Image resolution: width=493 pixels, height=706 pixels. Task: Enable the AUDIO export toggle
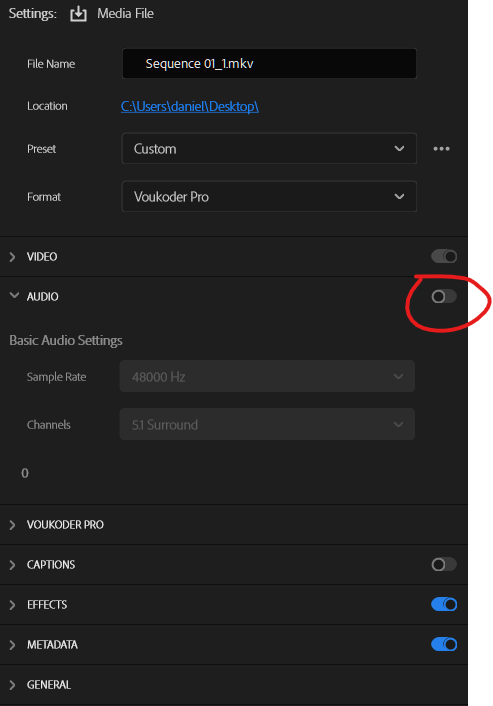444,296
